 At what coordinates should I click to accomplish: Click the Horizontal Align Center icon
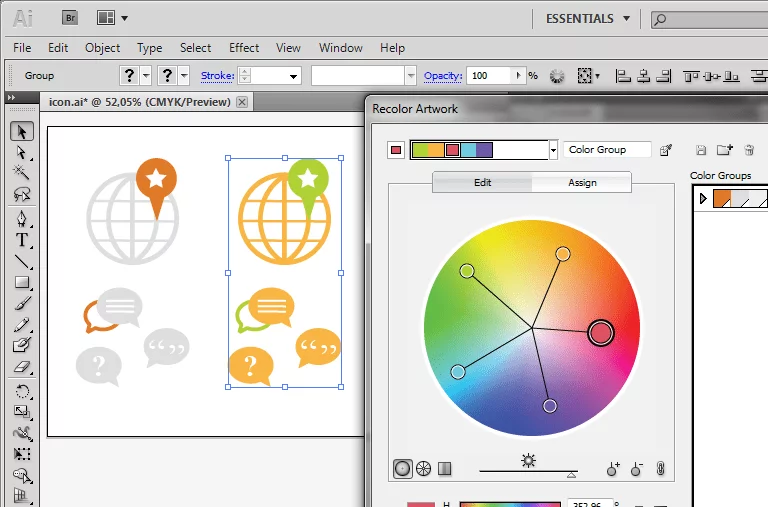[644, 76]
